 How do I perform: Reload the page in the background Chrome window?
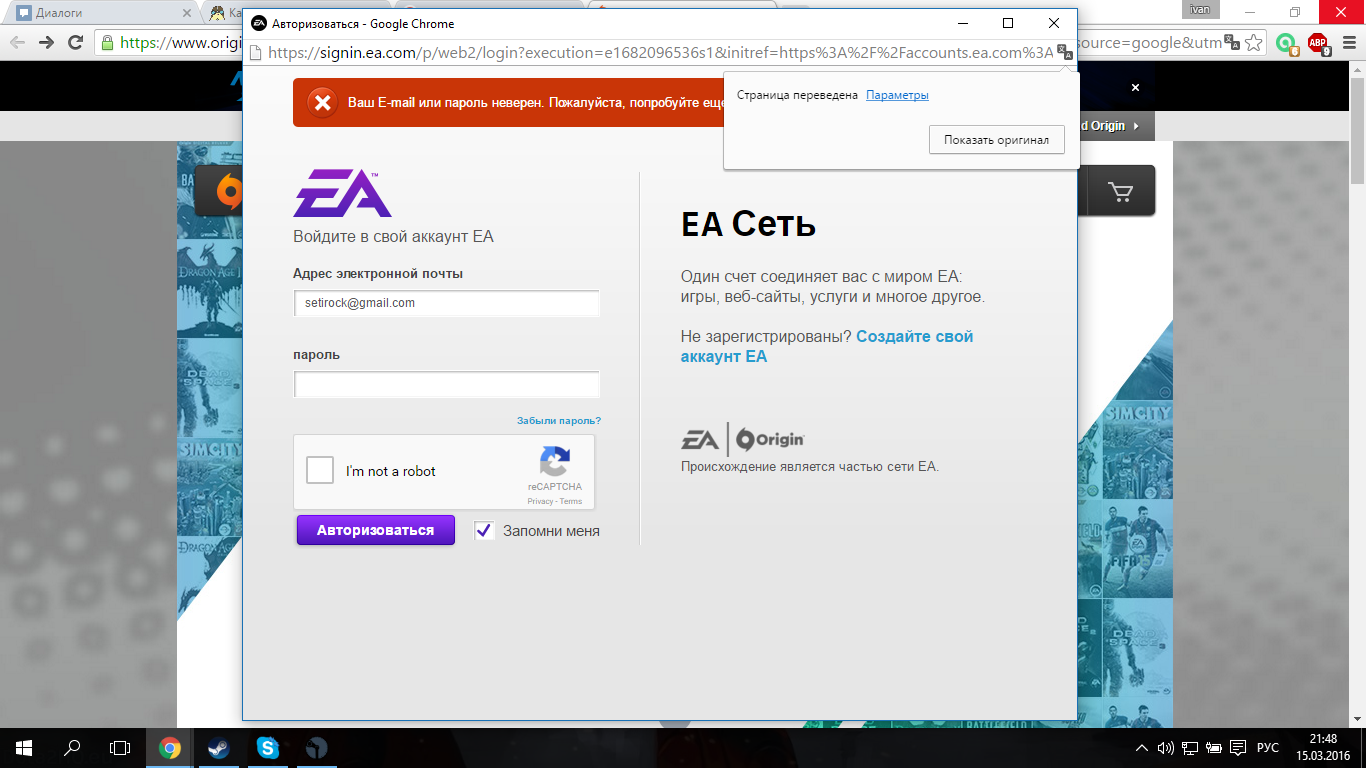75,42
